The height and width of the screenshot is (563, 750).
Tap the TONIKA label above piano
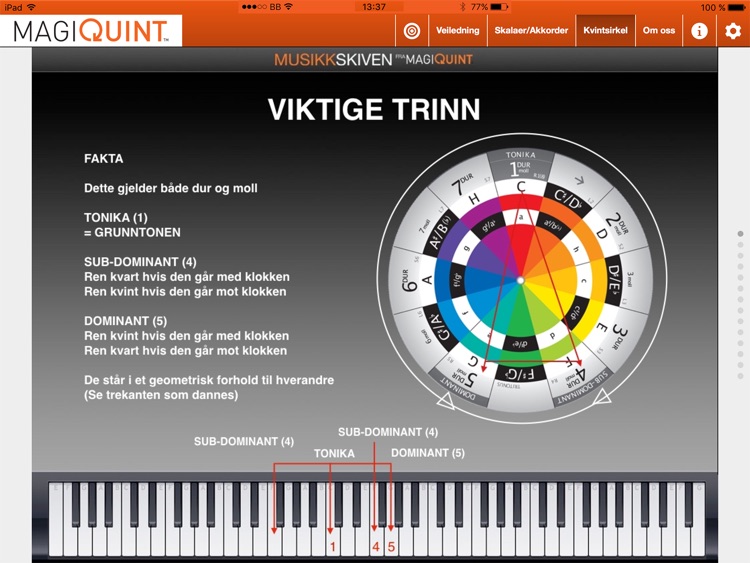pos(334,453)
